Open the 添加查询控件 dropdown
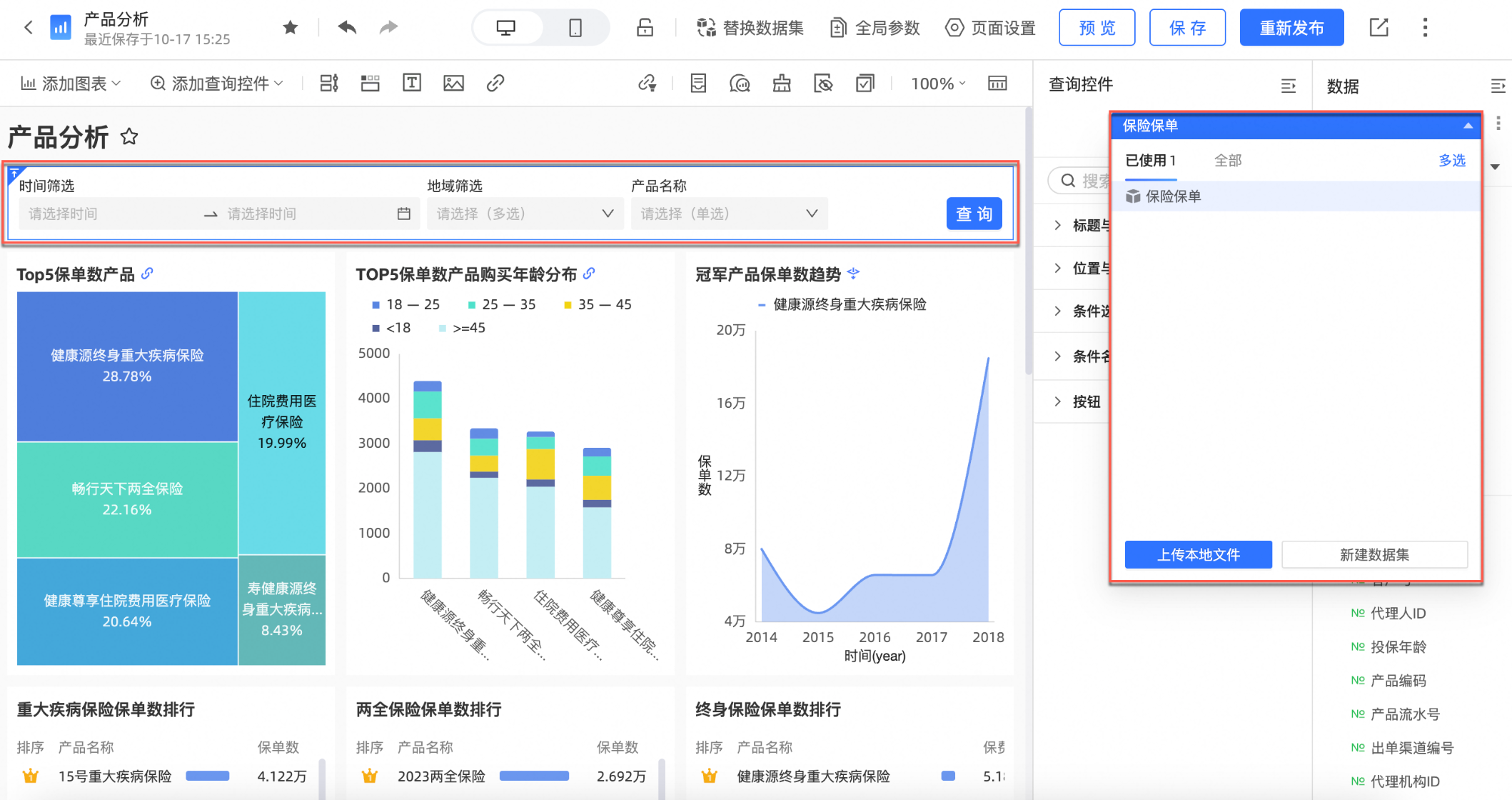This screenshot has width=1512, height=800. (217, 84)
